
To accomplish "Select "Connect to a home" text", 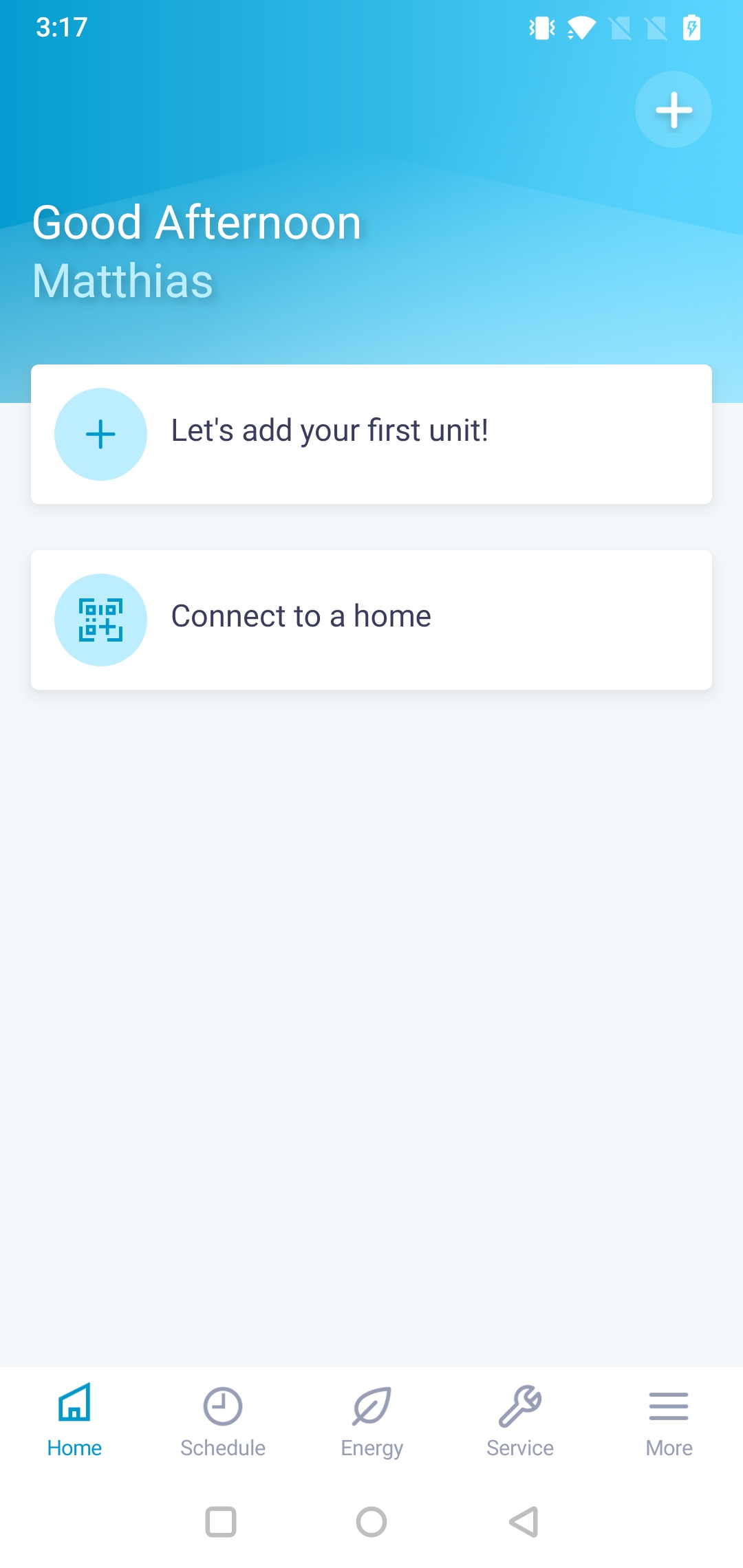I will click(301, 616).
